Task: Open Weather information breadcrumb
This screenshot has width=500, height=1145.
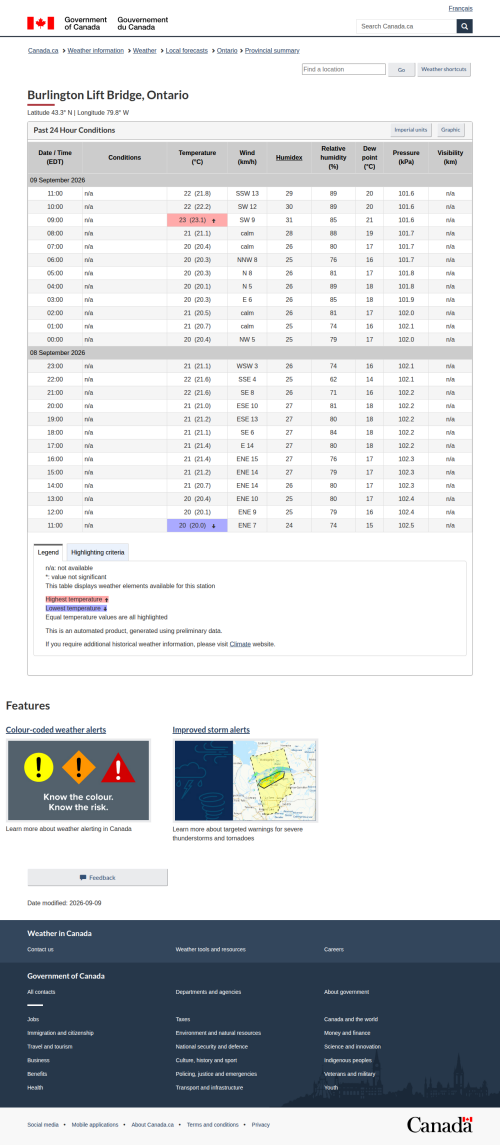Action: point(96,50)
